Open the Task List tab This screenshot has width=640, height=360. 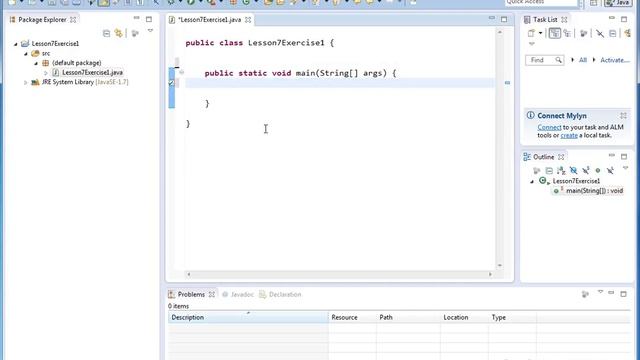point(545,20)
